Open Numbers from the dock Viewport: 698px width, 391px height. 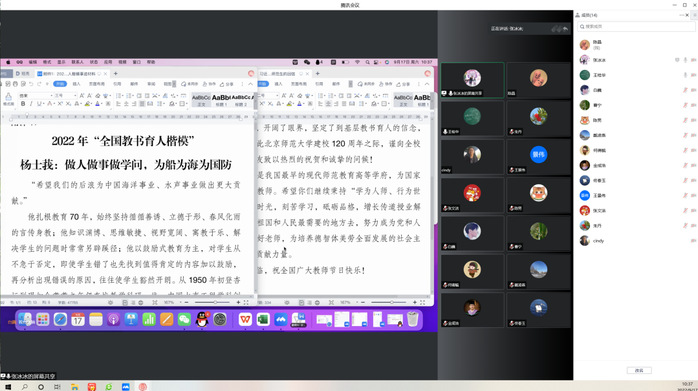[x=149, y=319]
